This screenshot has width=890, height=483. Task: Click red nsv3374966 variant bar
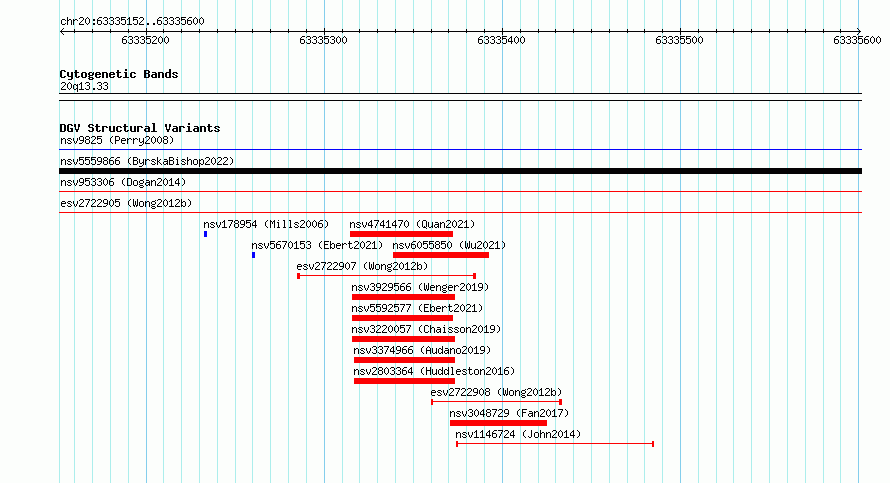pyautogui.click(x=404, y=360)
